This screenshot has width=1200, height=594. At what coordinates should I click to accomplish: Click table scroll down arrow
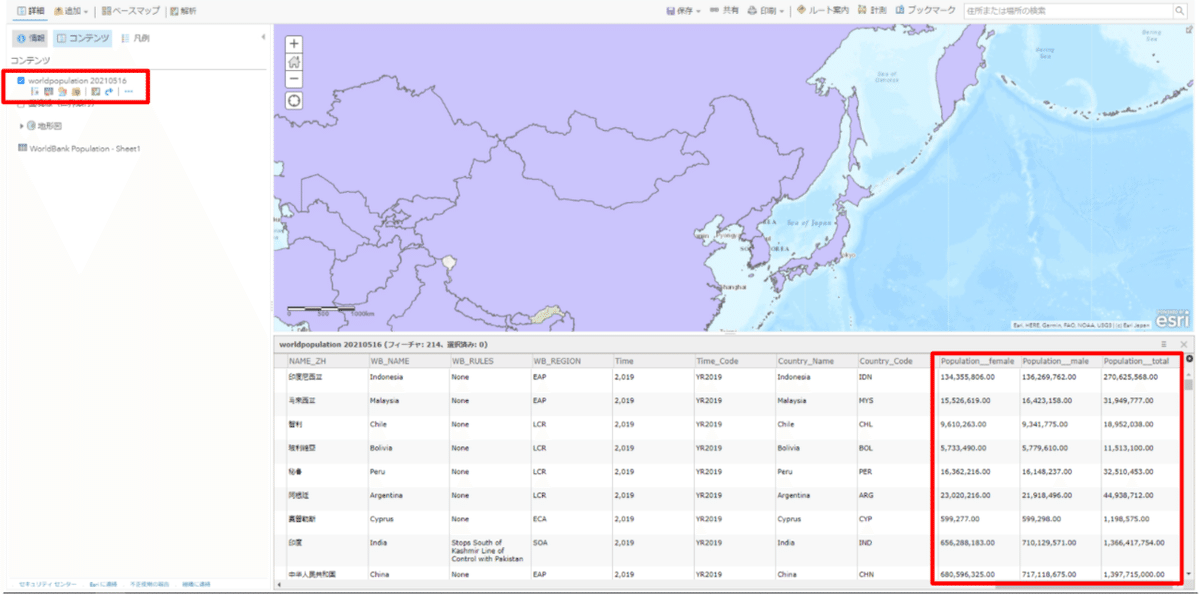point(1189,576)
